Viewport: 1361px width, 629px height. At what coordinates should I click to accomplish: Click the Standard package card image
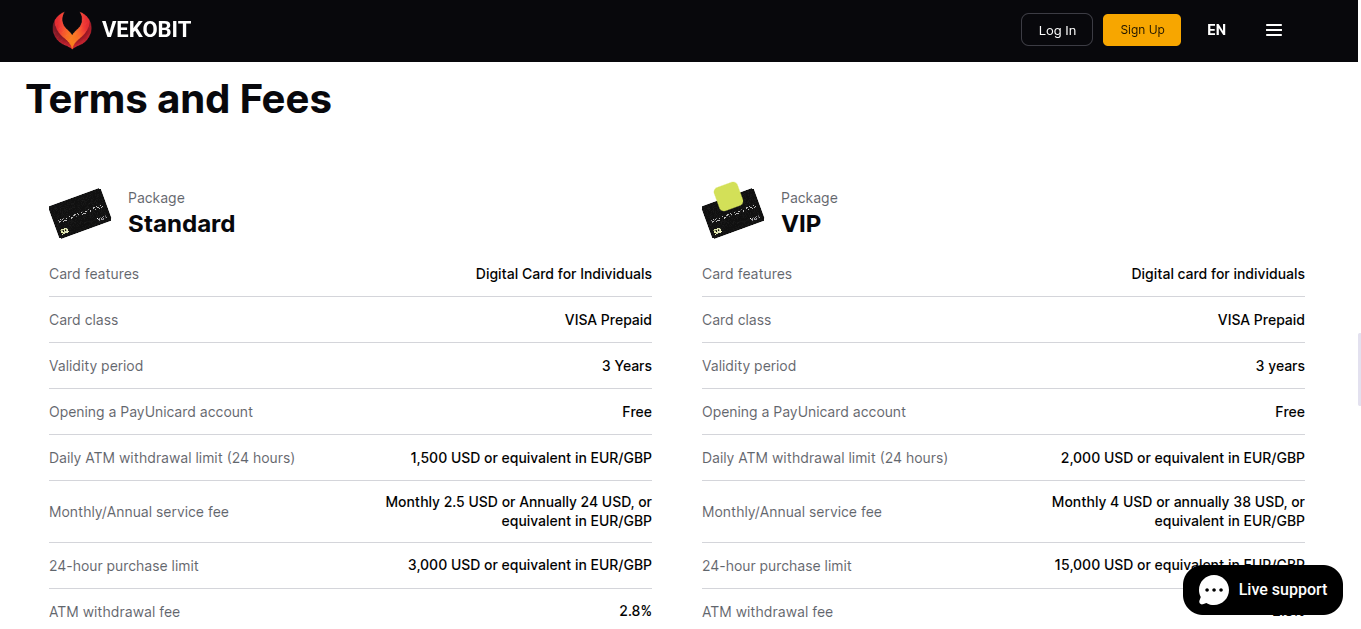pos(80,214)
